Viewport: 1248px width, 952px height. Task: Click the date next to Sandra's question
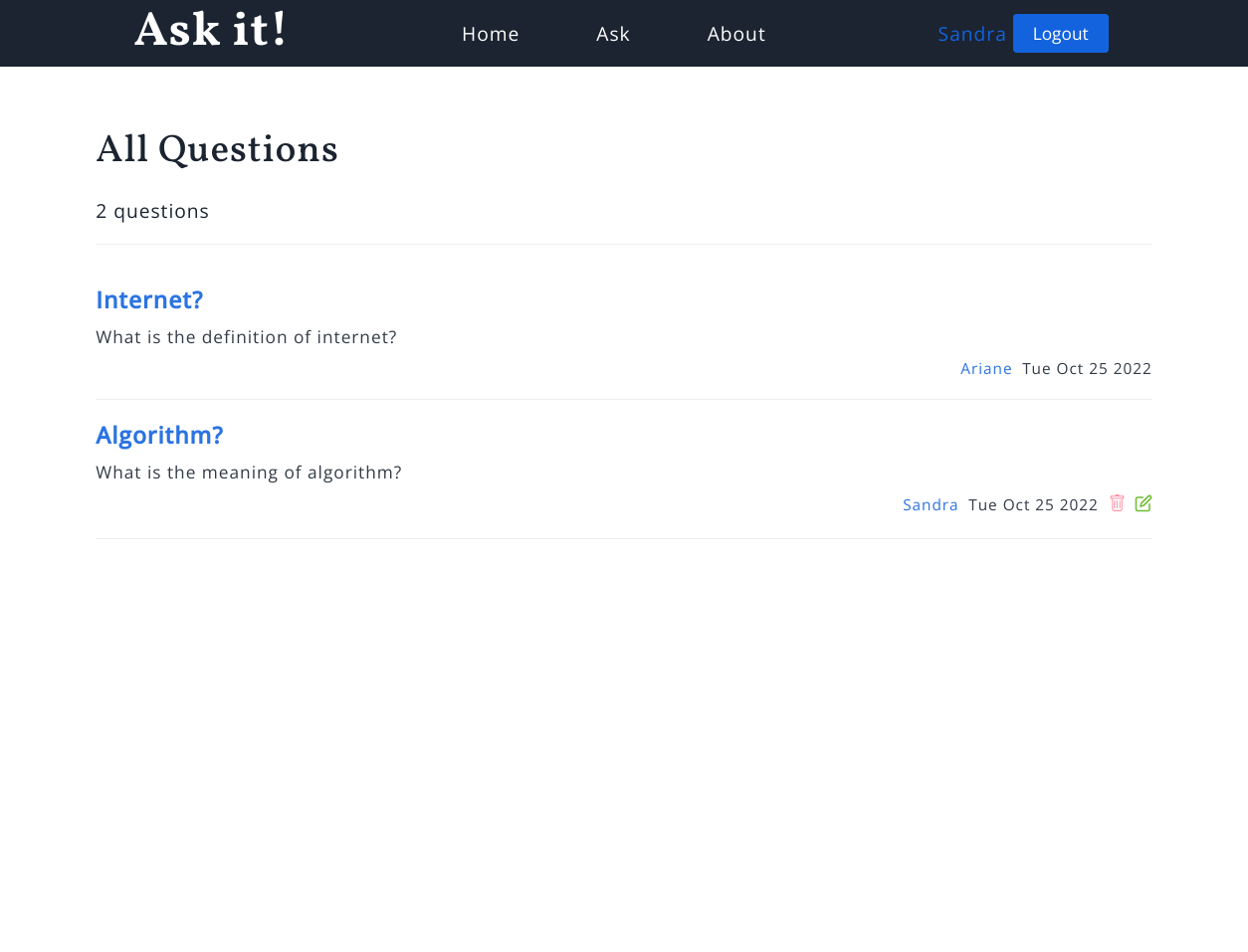1033,504
